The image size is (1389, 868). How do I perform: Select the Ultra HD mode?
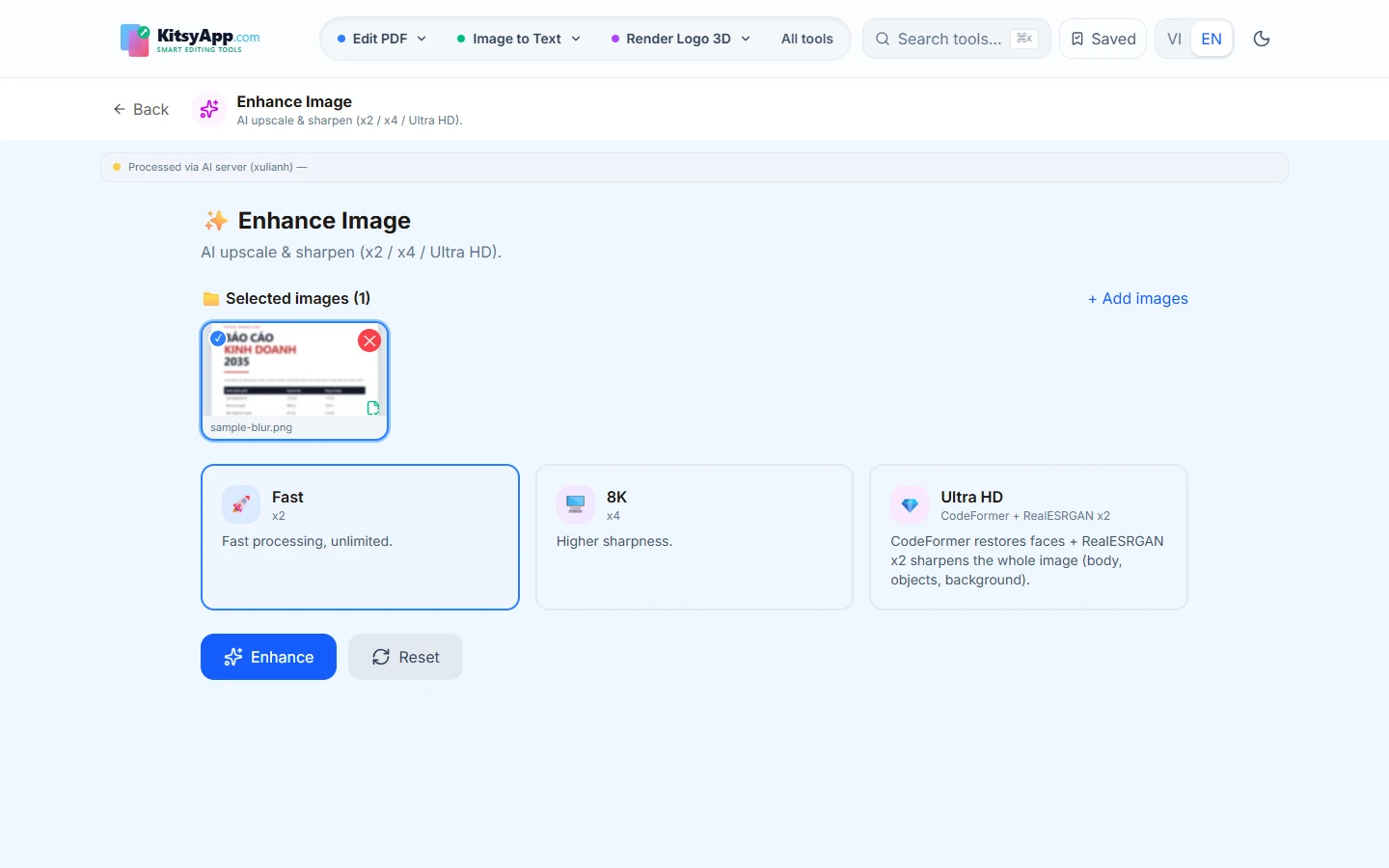(1028, 537)
